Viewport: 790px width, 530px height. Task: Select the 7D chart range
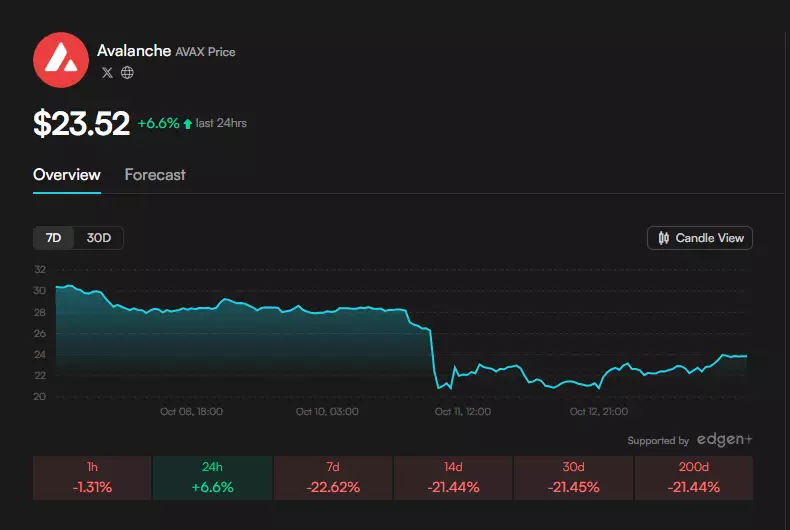(x=54, y=238)
